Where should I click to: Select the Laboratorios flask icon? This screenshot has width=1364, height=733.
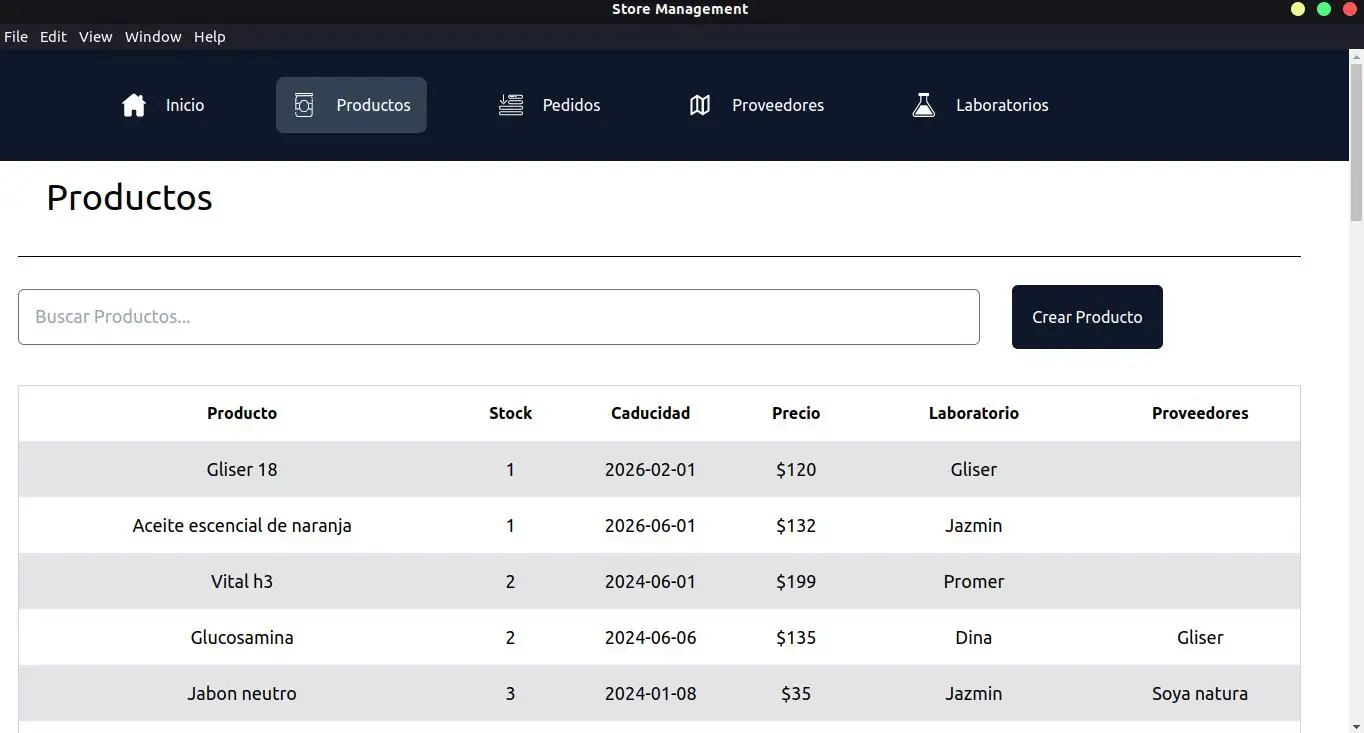pos(923,104)
